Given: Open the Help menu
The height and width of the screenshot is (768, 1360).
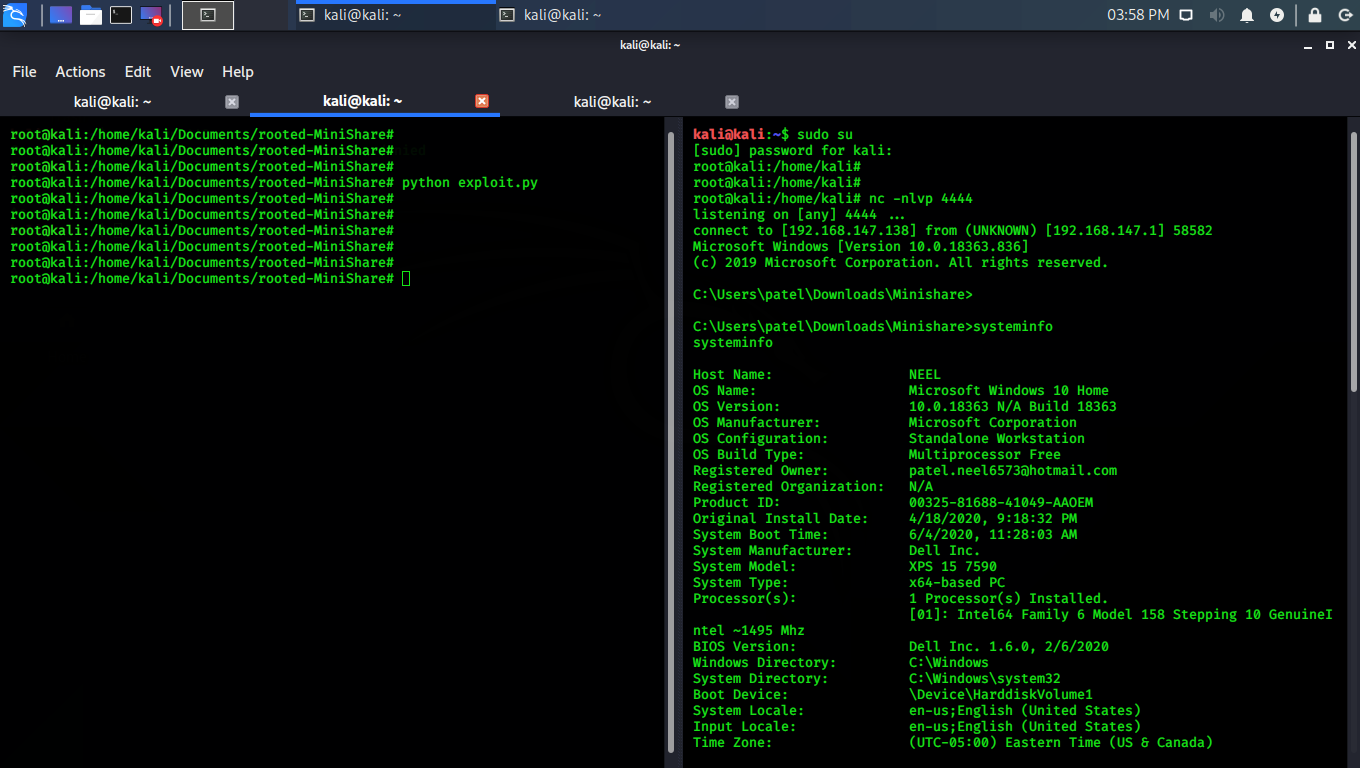Looking at the screenshot, I should 238,72.
